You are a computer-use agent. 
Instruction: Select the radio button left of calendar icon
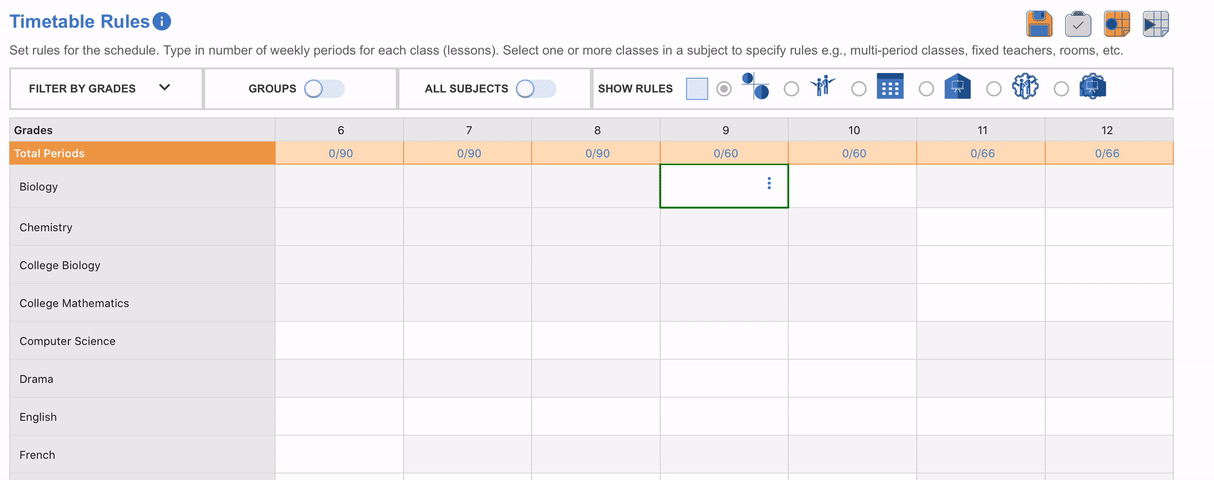[859, 89]
